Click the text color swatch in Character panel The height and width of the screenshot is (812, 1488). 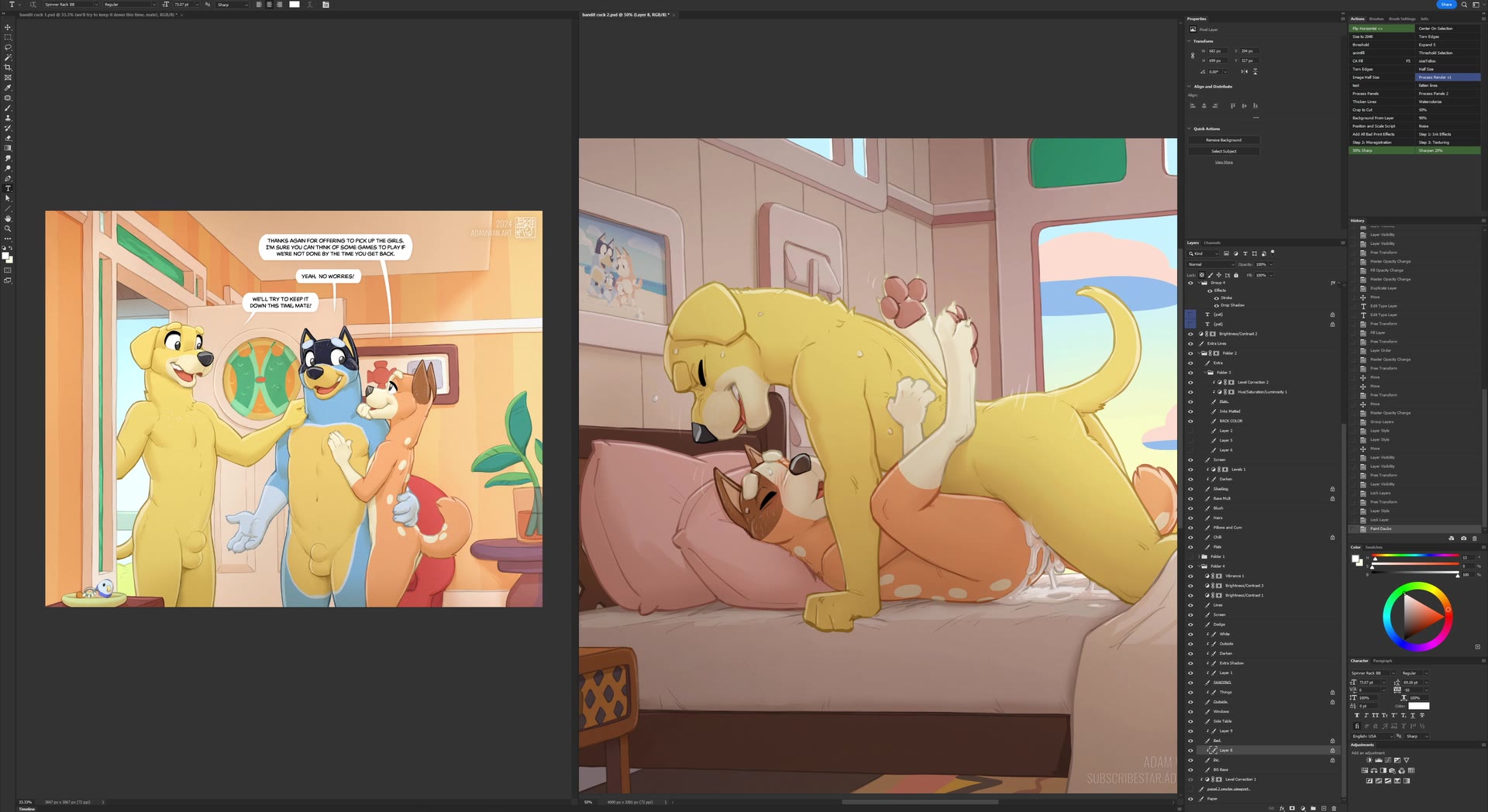click(x=1418, y=706)
